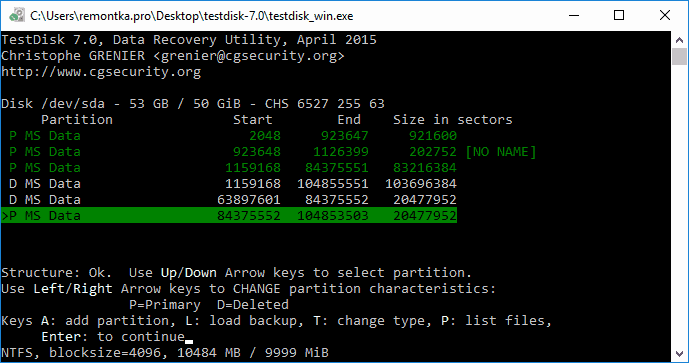Click the vertical scrollbar thumb
Screen dimensions: 689x363
point(679,56)
